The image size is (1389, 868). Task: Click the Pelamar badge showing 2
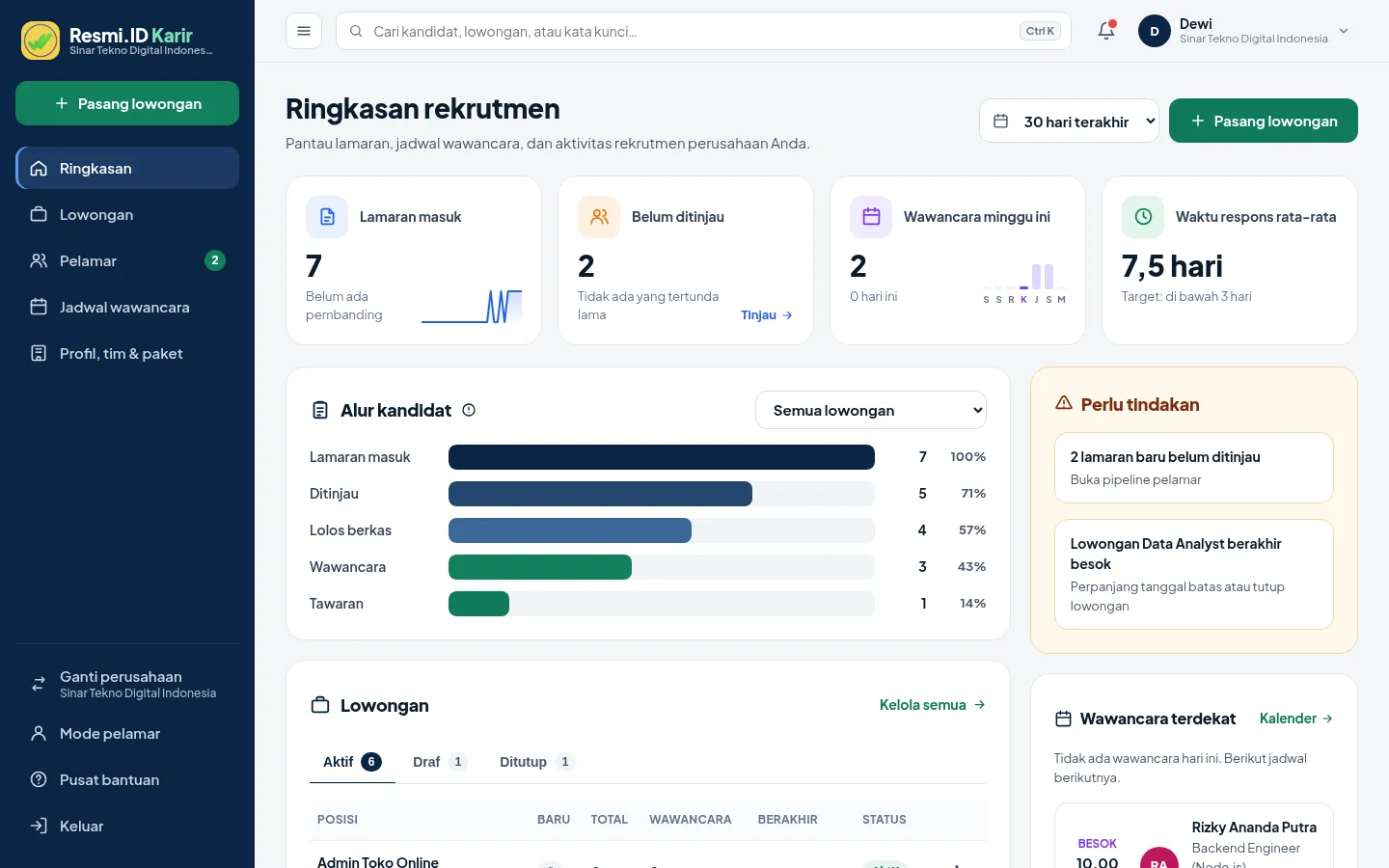pos(215,260)
